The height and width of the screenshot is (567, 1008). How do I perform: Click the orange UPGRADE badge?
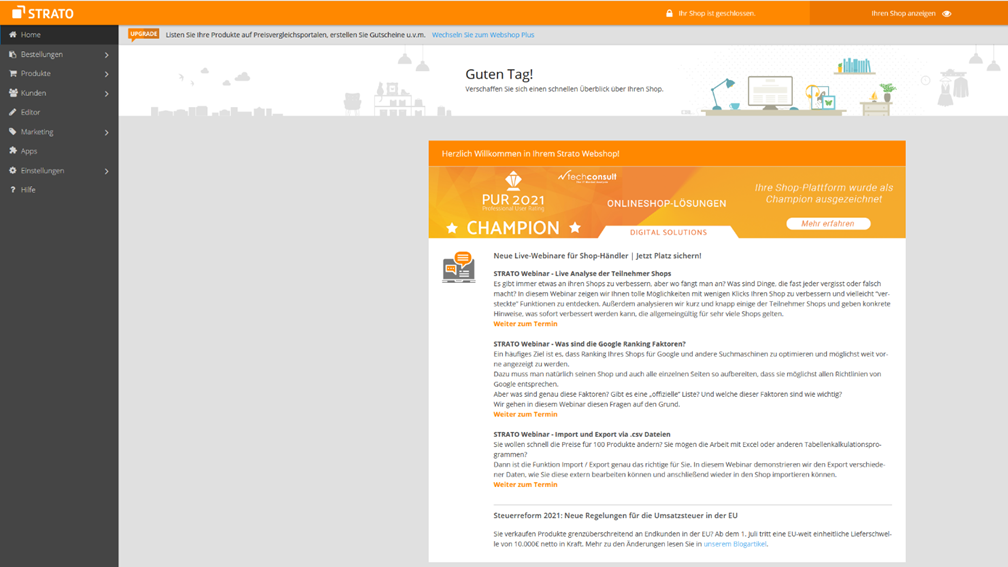pos(143,34)
